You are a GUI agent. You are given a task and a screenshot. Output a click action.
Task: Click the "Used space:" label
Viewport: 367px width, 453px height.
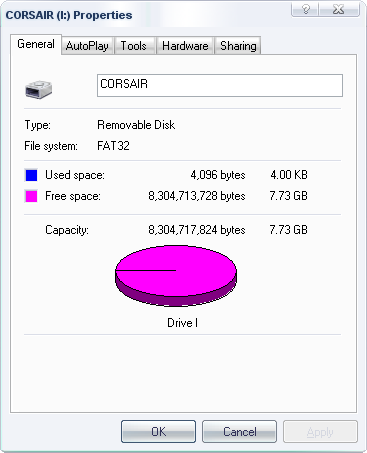pyautogui.click(x=75, y=175)
